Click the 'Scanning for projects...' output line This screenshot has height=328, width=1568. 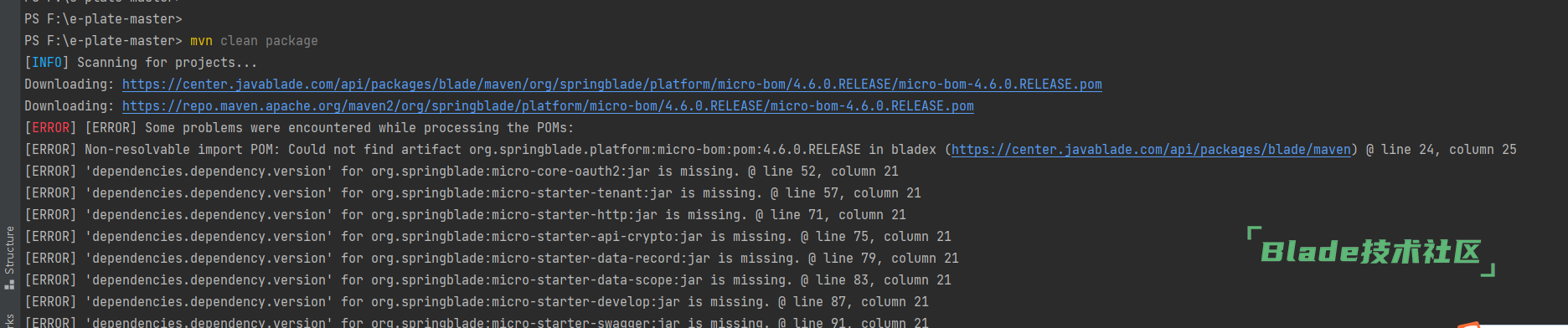coord(167,63)
